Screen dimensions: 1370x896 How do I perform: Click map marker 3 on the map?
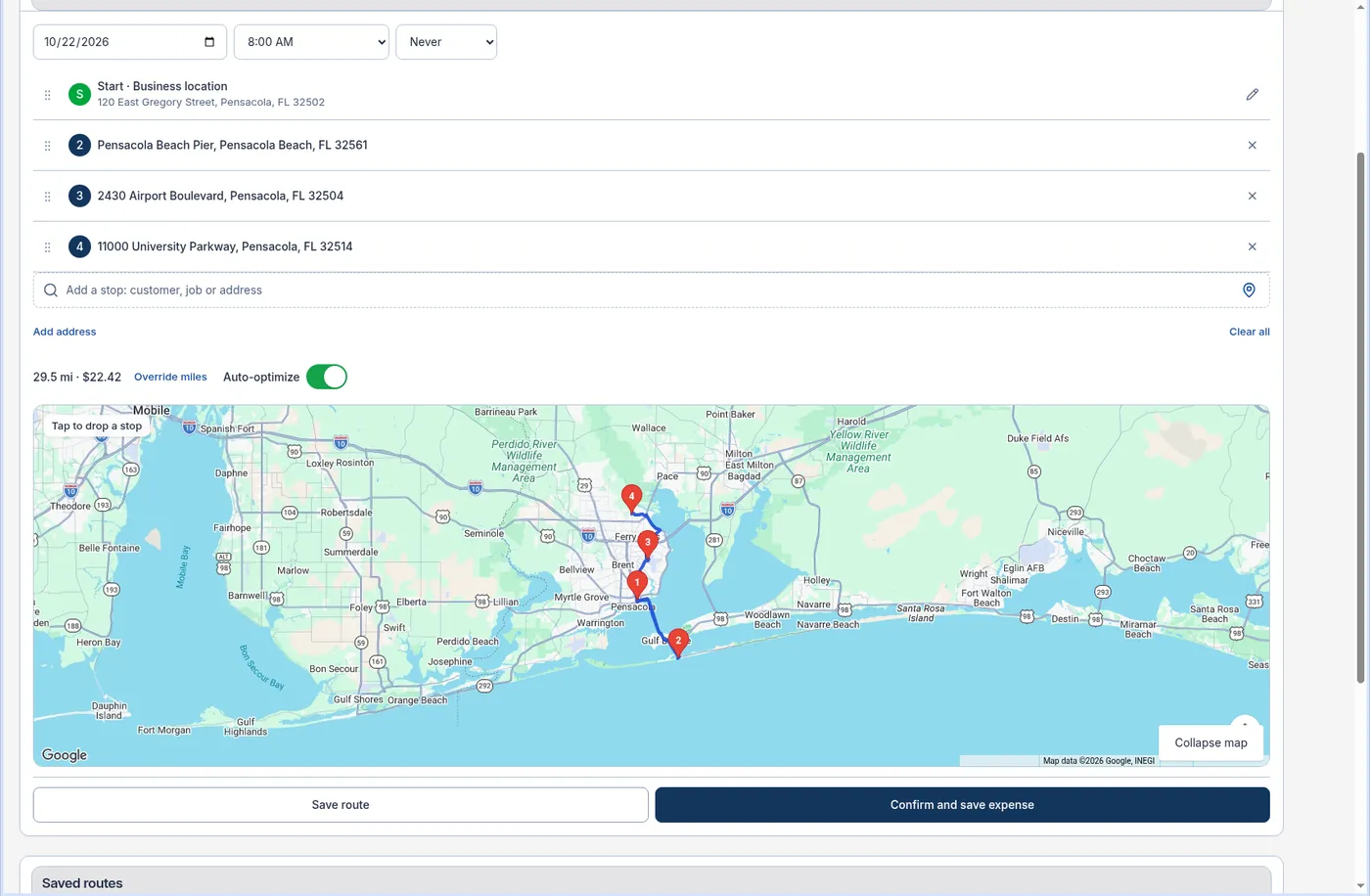647,543
